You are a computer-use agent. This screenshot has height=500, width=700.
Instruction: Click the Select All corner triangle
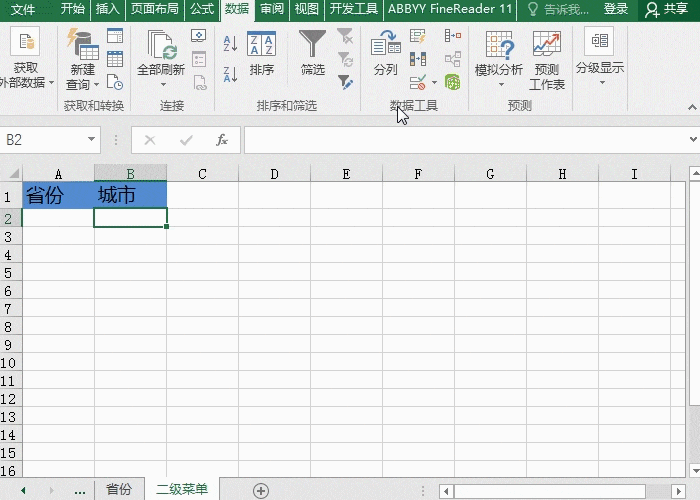pos(13,173)
